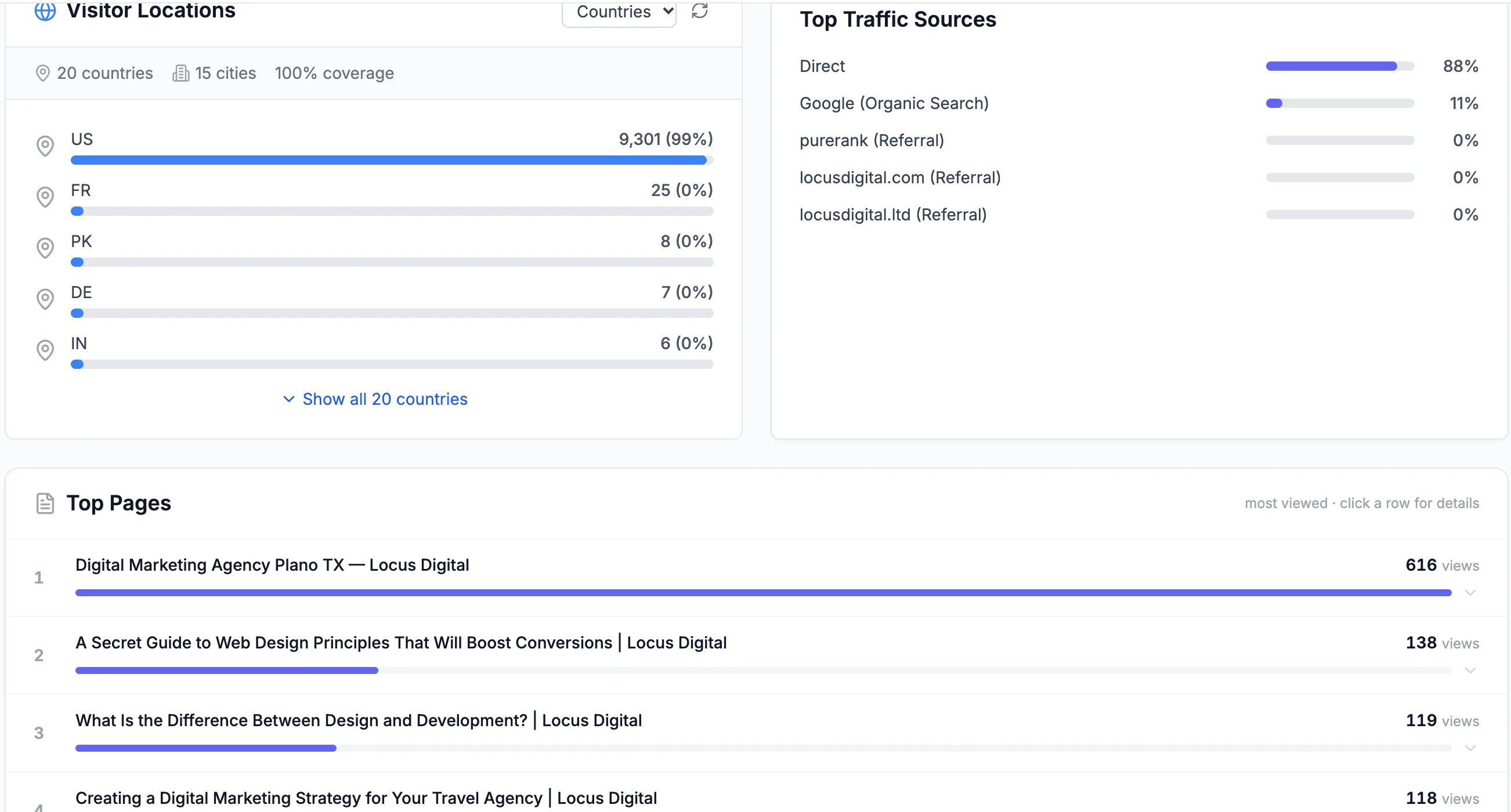Click the Top Traffic Sources heading

point(898,19)
